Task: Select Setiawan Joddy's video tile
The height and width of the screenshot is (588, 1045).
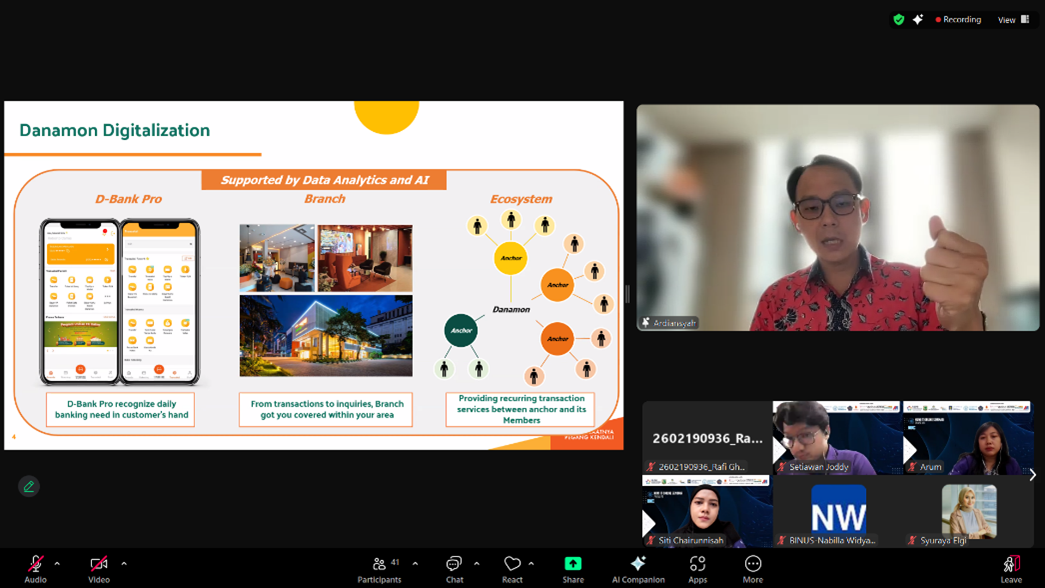Action: click(x=836, y=437)
